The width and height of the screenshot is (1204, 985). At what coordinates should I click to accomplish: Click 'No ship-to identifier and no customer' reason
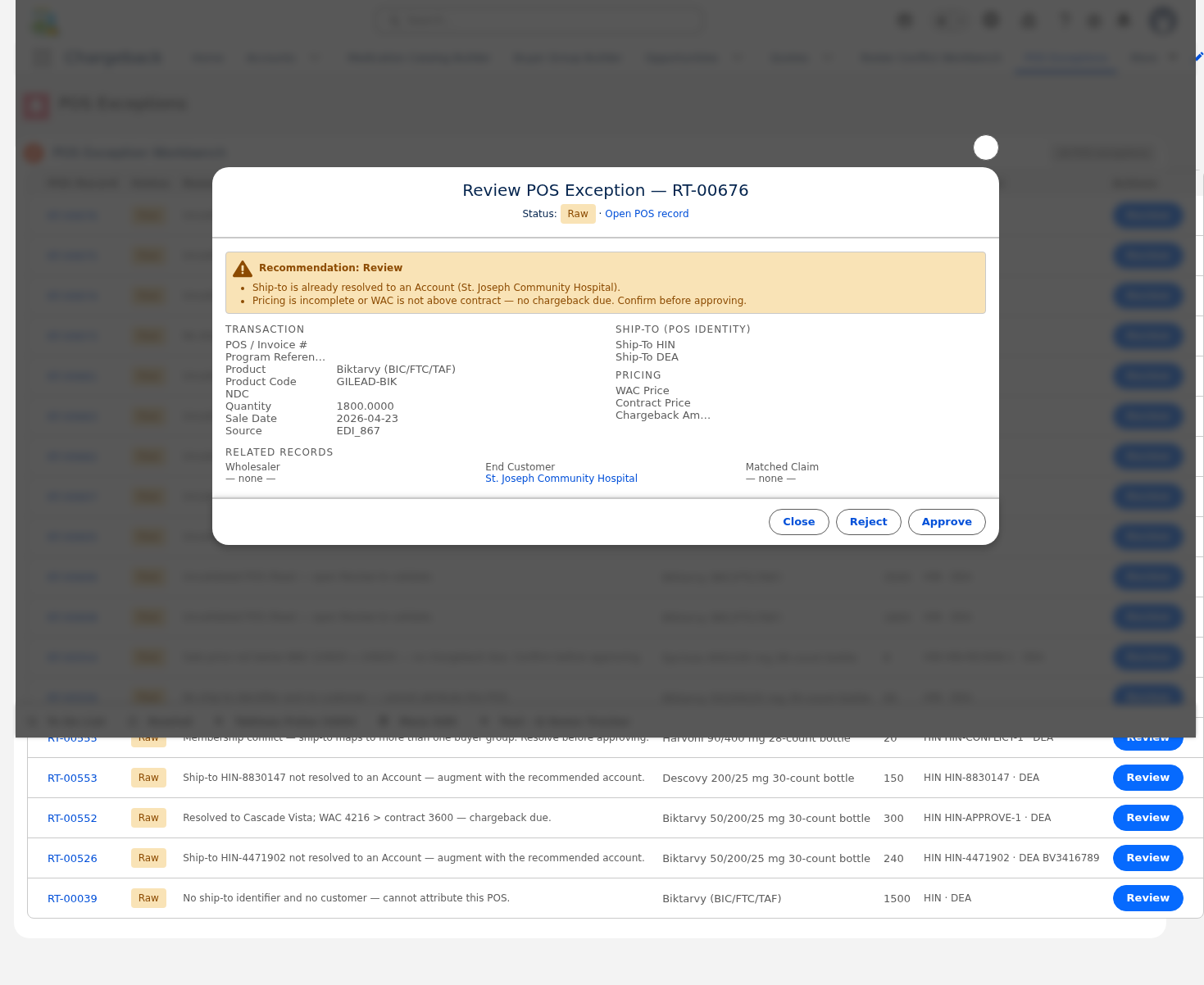[x=347, y=898]
